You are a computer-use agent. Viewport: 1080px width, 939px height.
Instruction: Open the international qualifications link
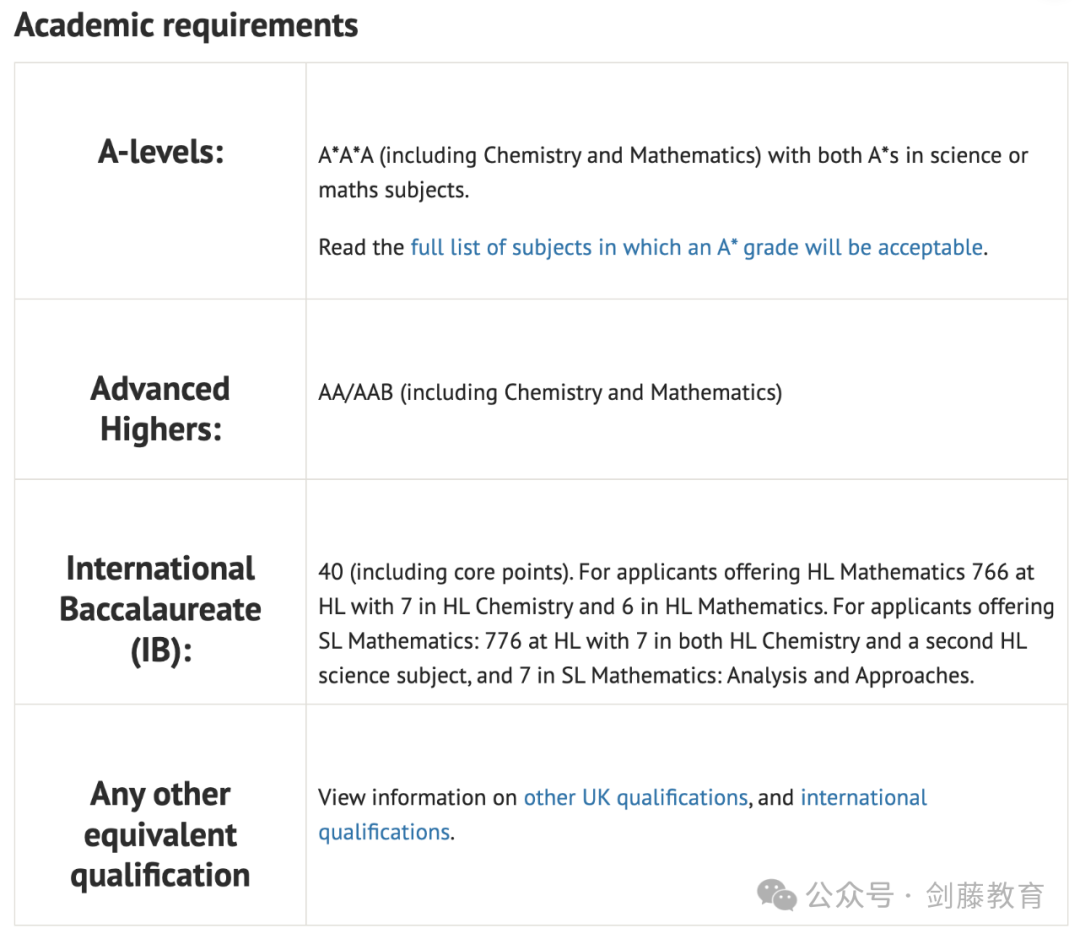864,797
